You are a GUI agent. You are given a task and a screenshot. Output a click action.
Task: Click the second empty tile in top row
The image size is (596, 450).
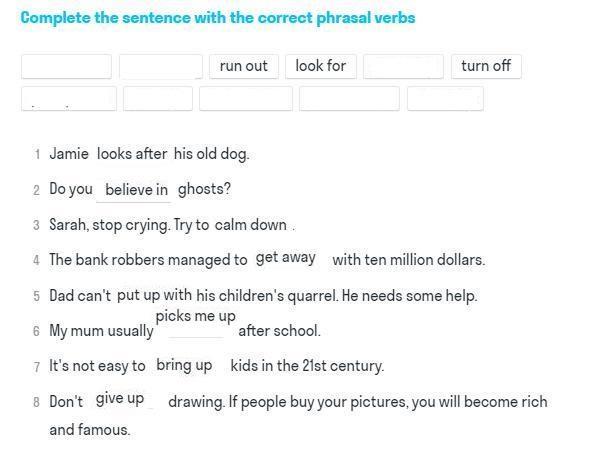161,67
